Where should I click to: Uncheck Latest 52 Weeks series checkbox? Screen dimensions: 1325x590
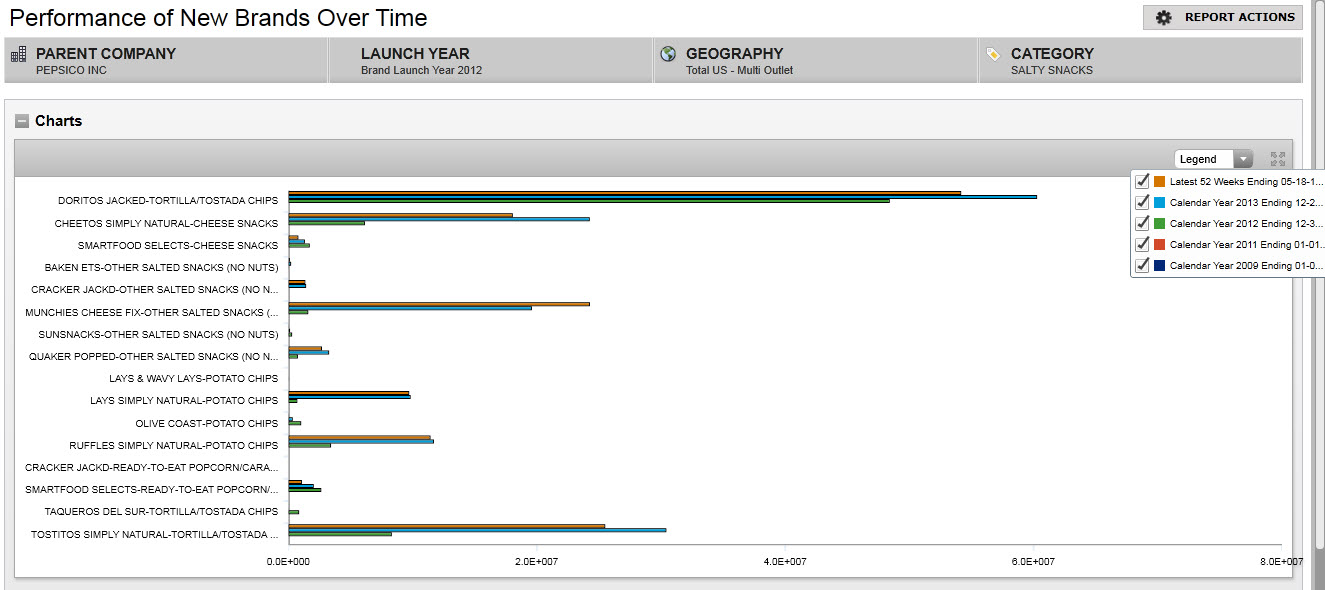1142,181
